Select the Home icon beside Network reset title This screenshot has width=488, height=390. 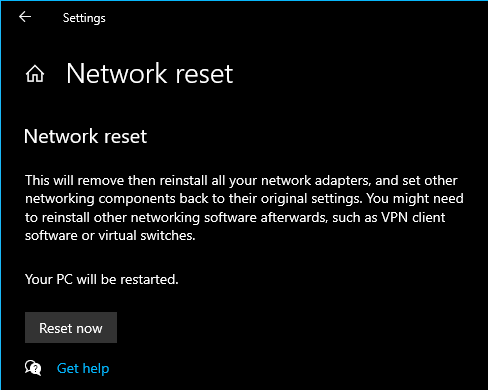(35, 74)
